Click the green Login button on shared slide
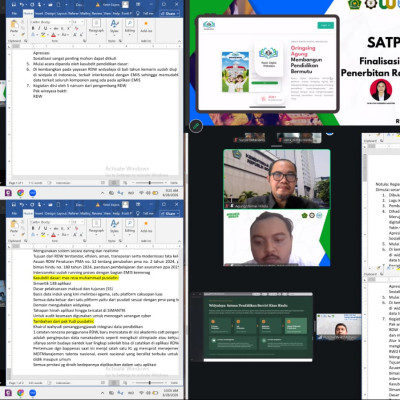The width and height of the screenshot is (400, 400). (325, 25)
